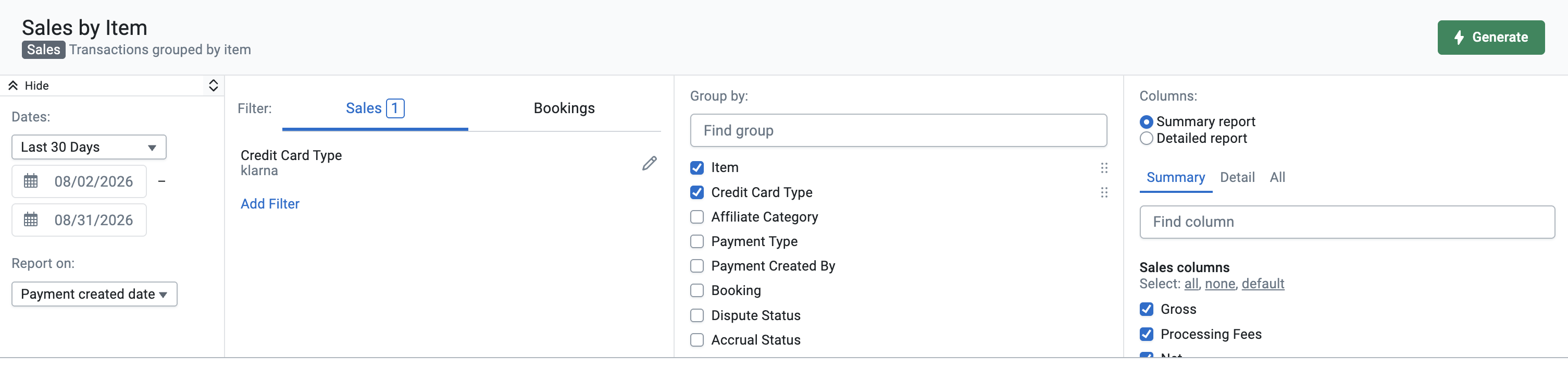1568x367 pixels.
Task: Click the pencil icon to edit Credit Card Type filter
Action: (650, 163)
